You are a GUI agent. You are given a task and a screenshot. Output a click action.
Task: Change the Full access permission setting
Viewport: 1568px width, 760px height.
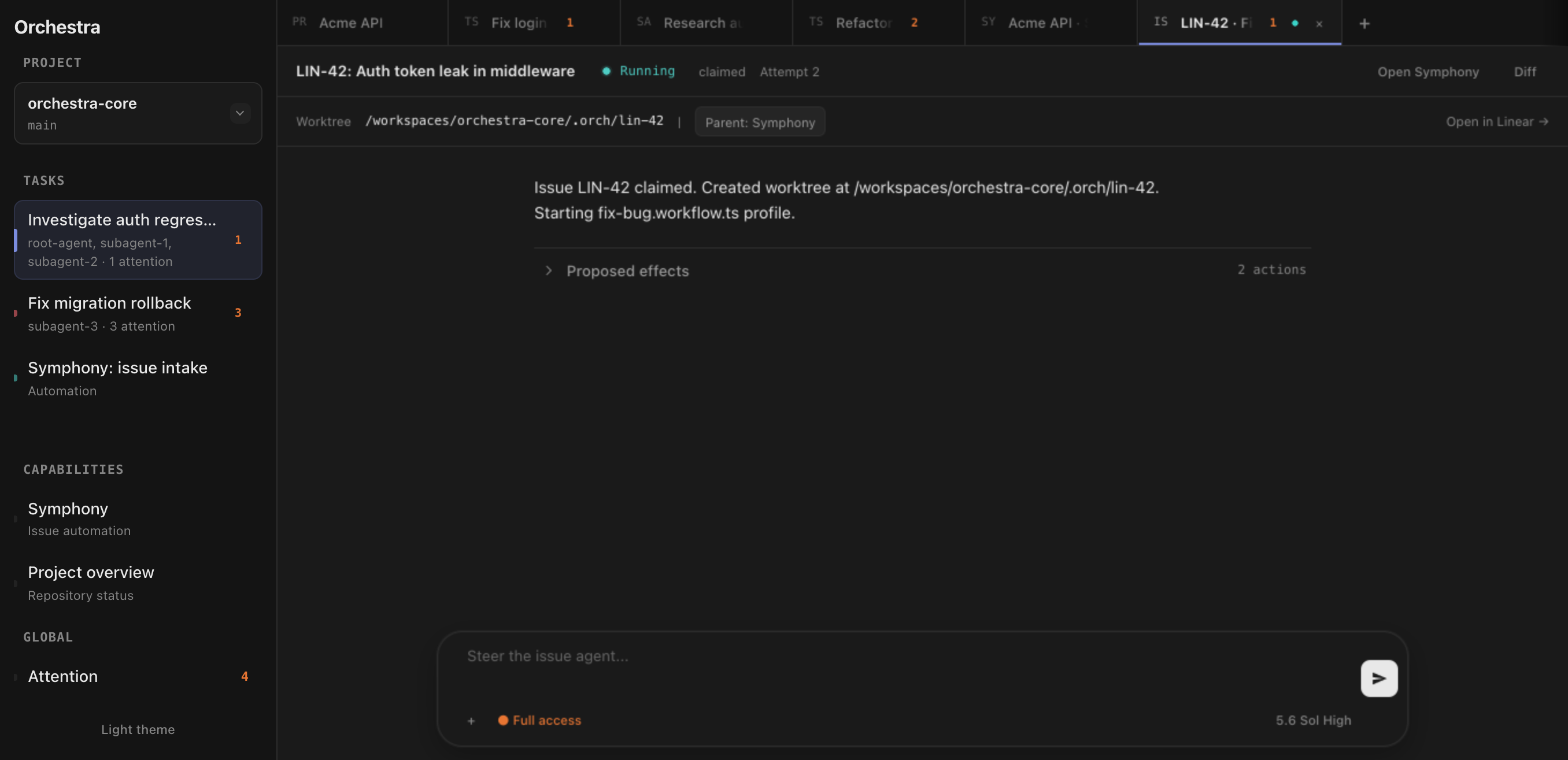coord(539,721)
